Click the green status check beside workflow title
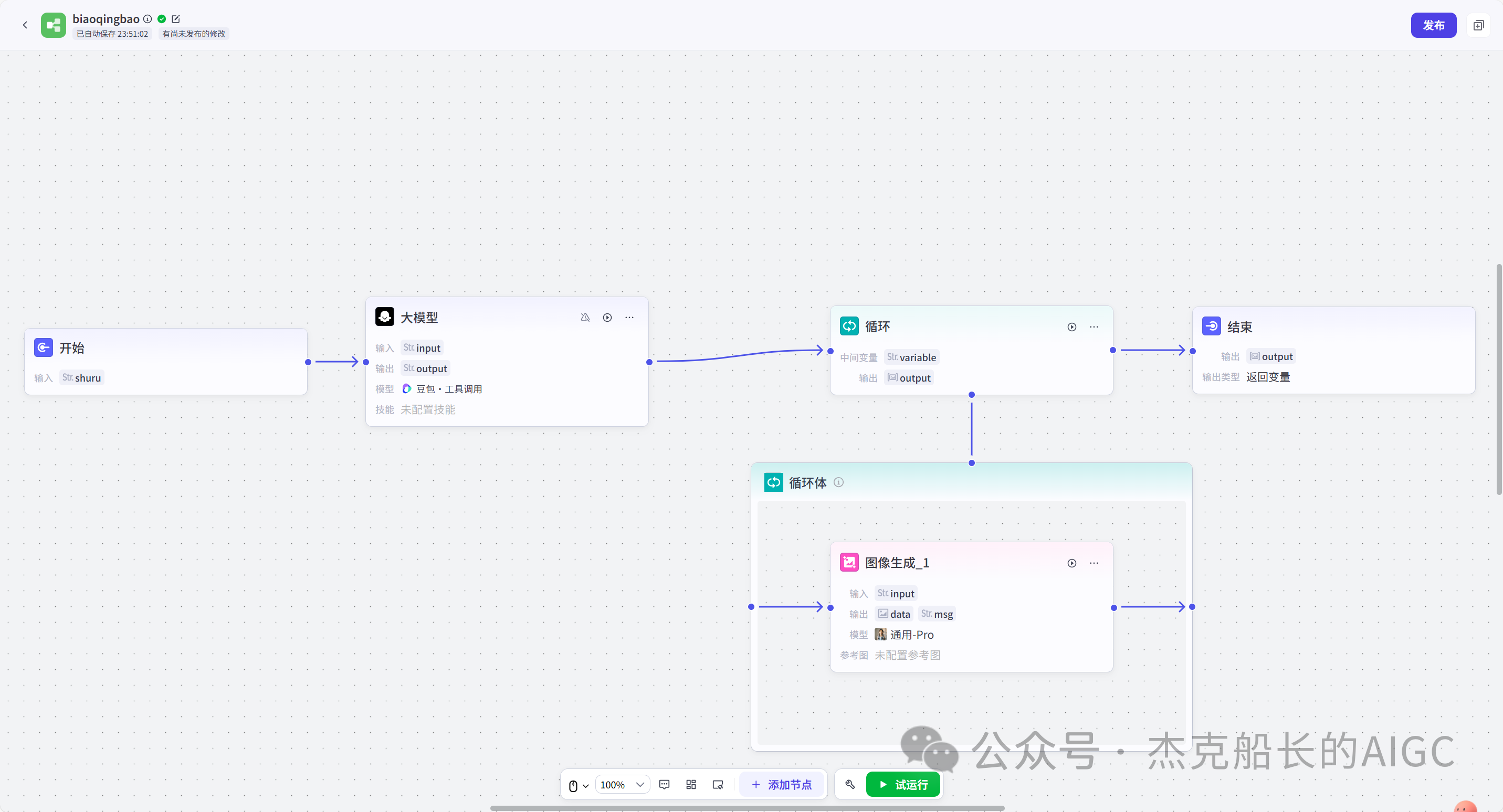The height and width of the screenshot is (812, 1503). [162, 19]
